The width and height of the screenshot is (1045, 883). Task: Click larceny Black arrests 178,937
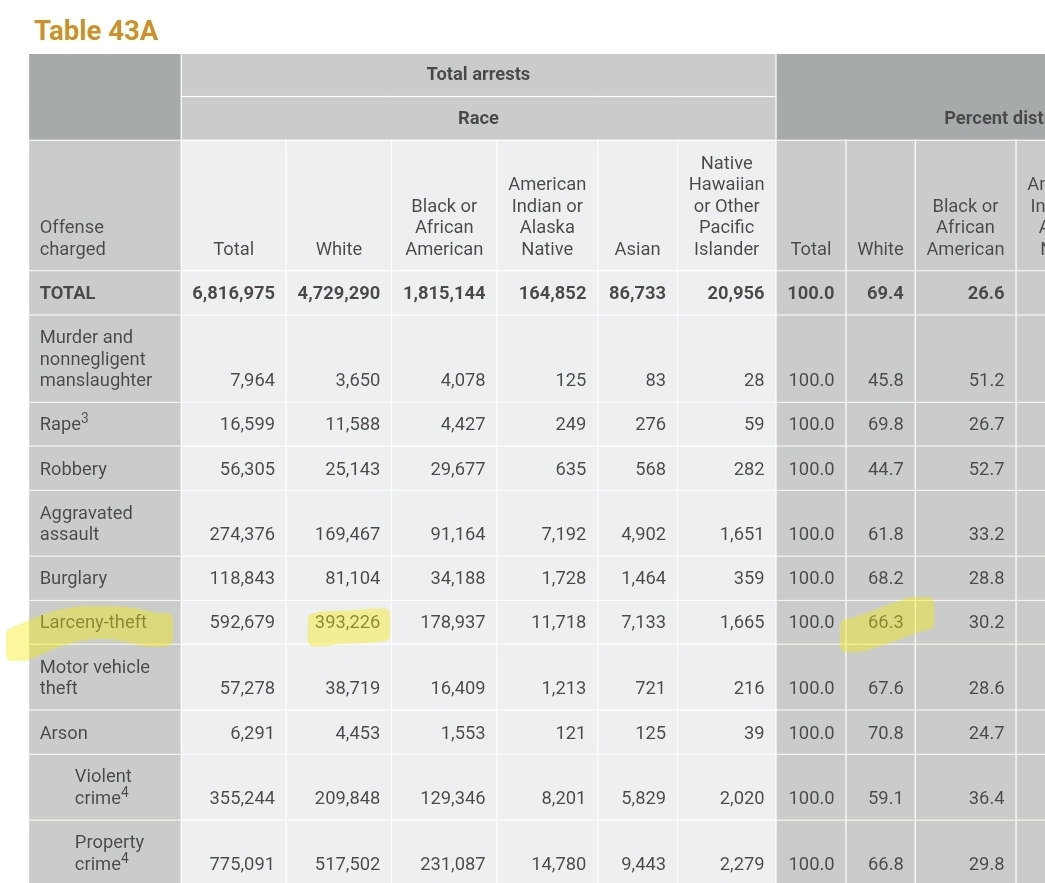click(x=453, y=622)
